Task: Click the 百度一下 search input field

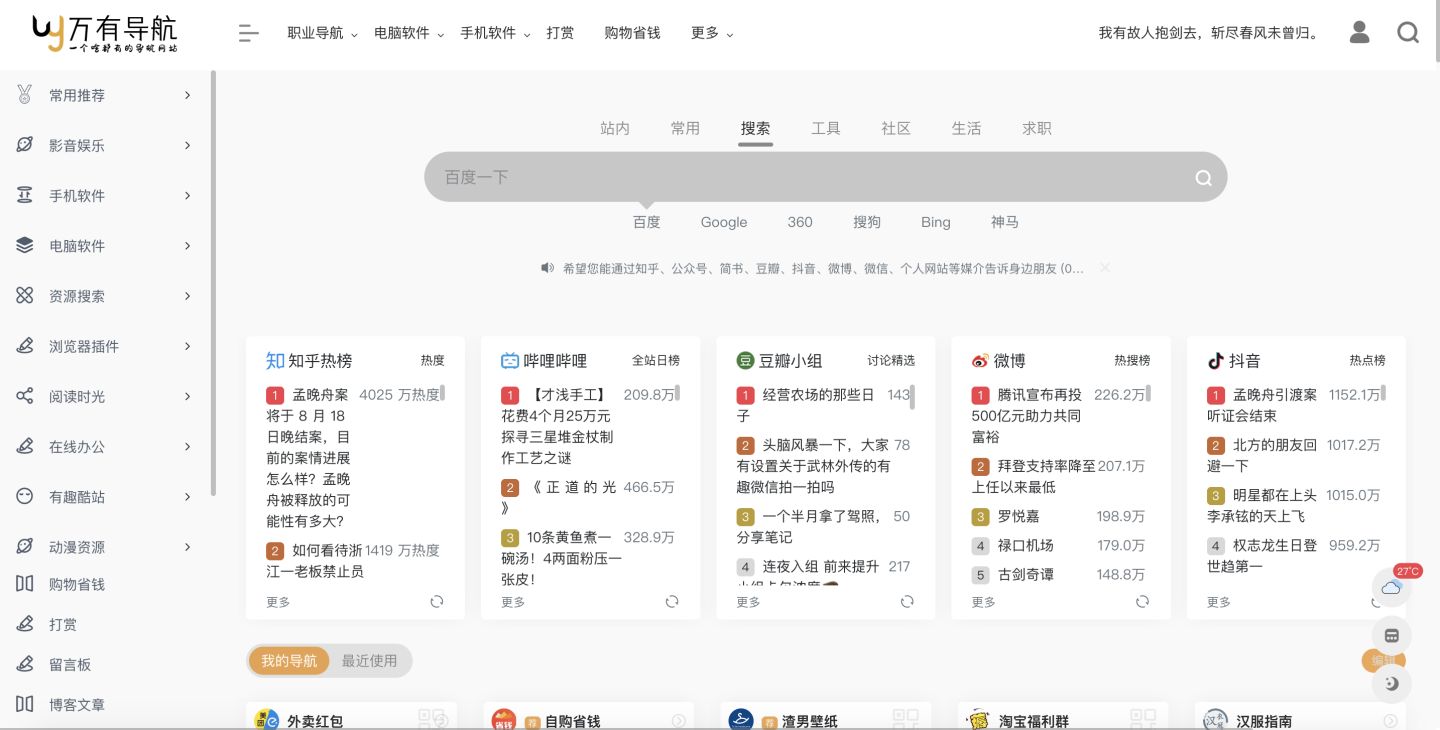Action: [800, 177]
